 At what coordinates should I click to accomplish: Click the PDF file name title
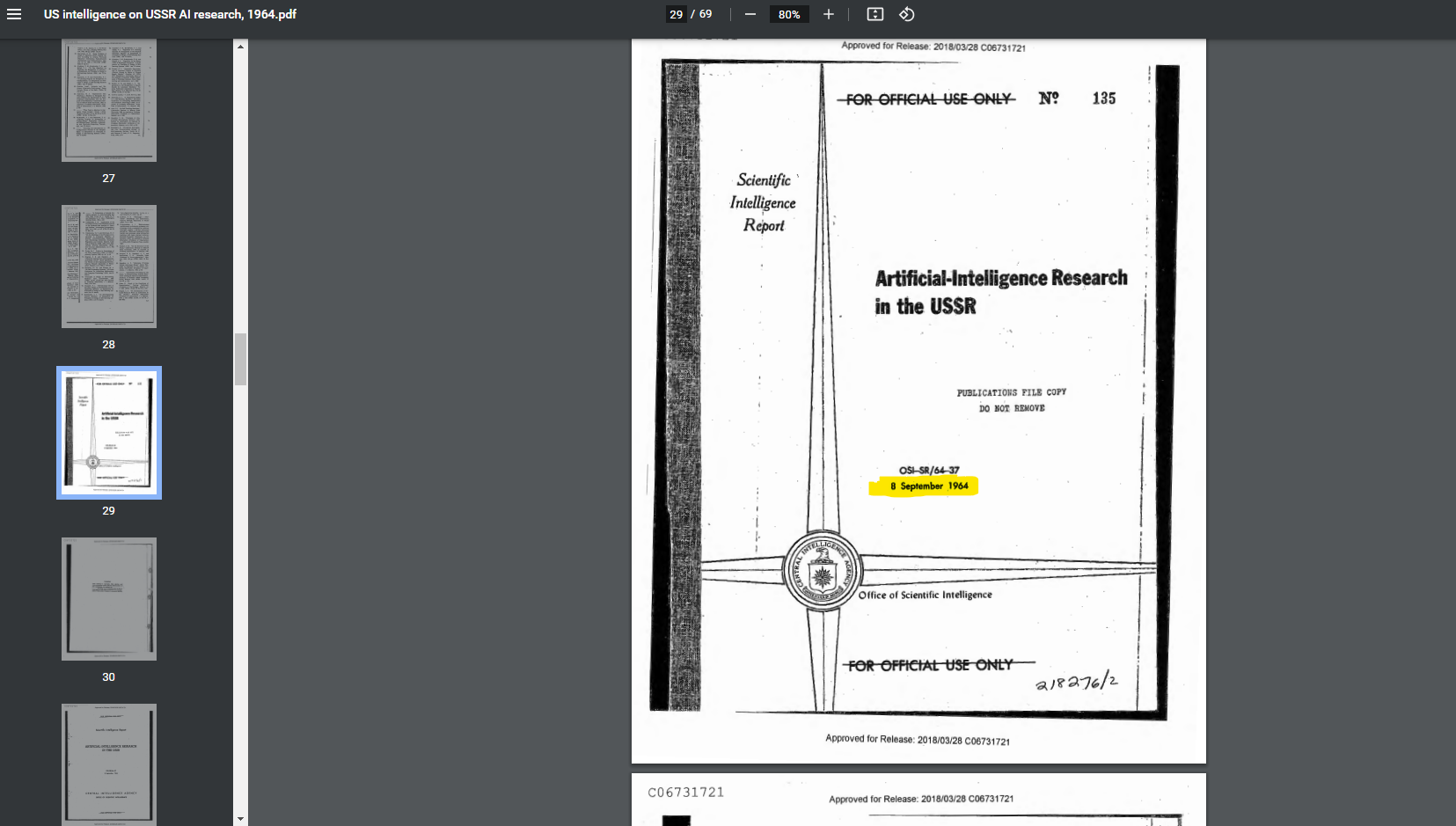pos(170,14)
